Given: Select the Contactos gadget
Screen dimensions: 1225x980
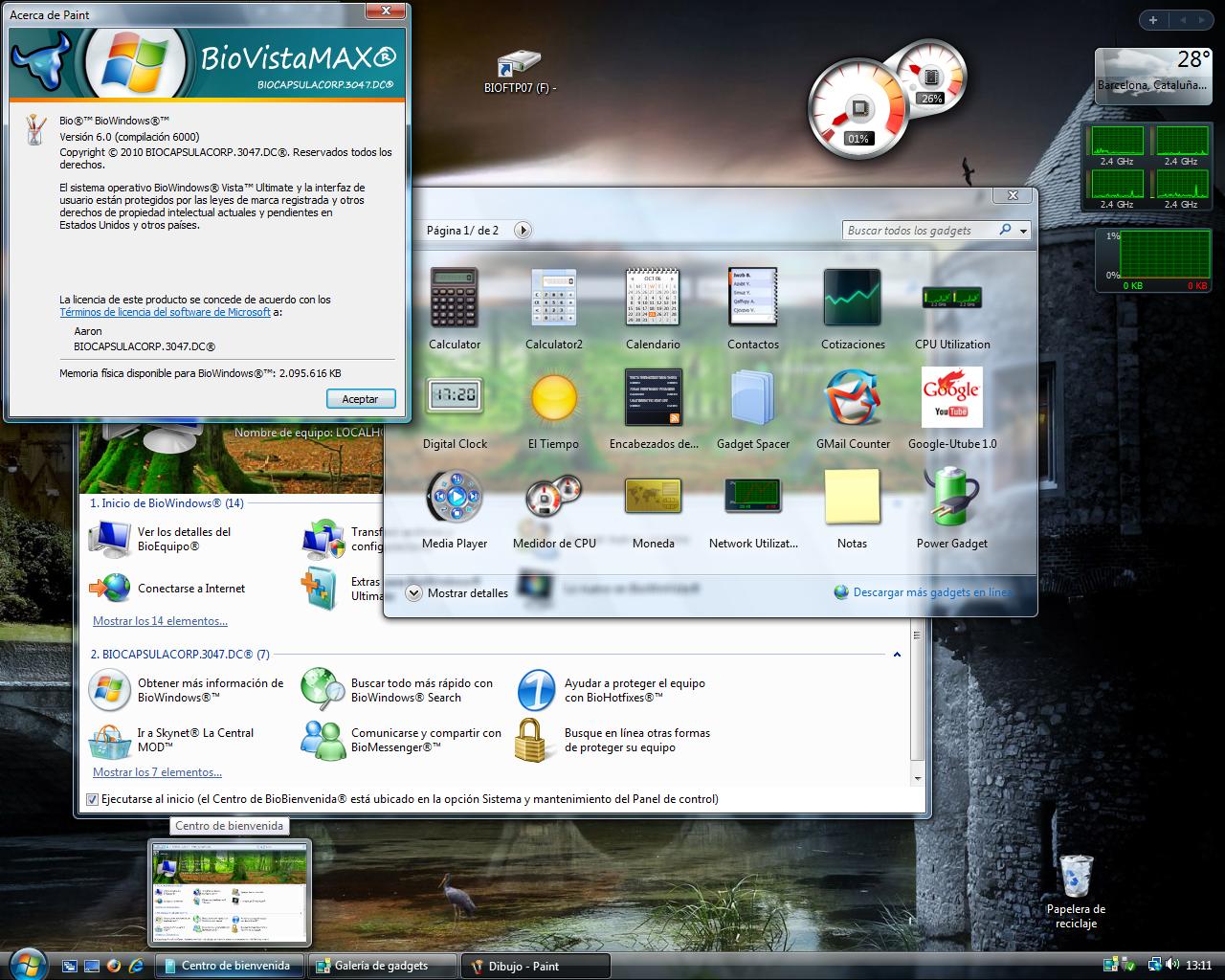Looking at the screenshot, I should 753,297.
